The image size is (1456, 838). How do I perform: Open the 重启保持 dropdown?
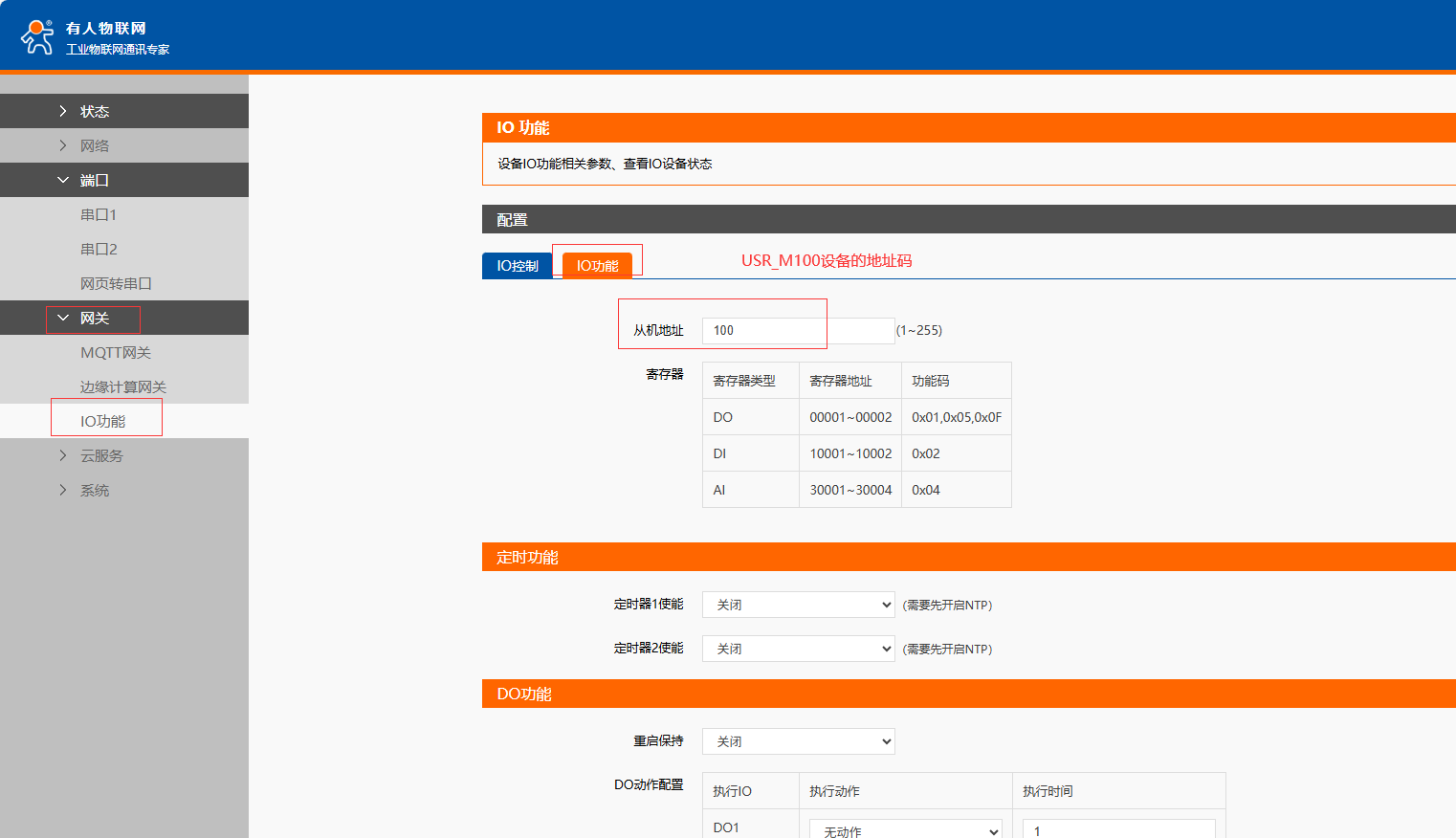click(798, 741)
